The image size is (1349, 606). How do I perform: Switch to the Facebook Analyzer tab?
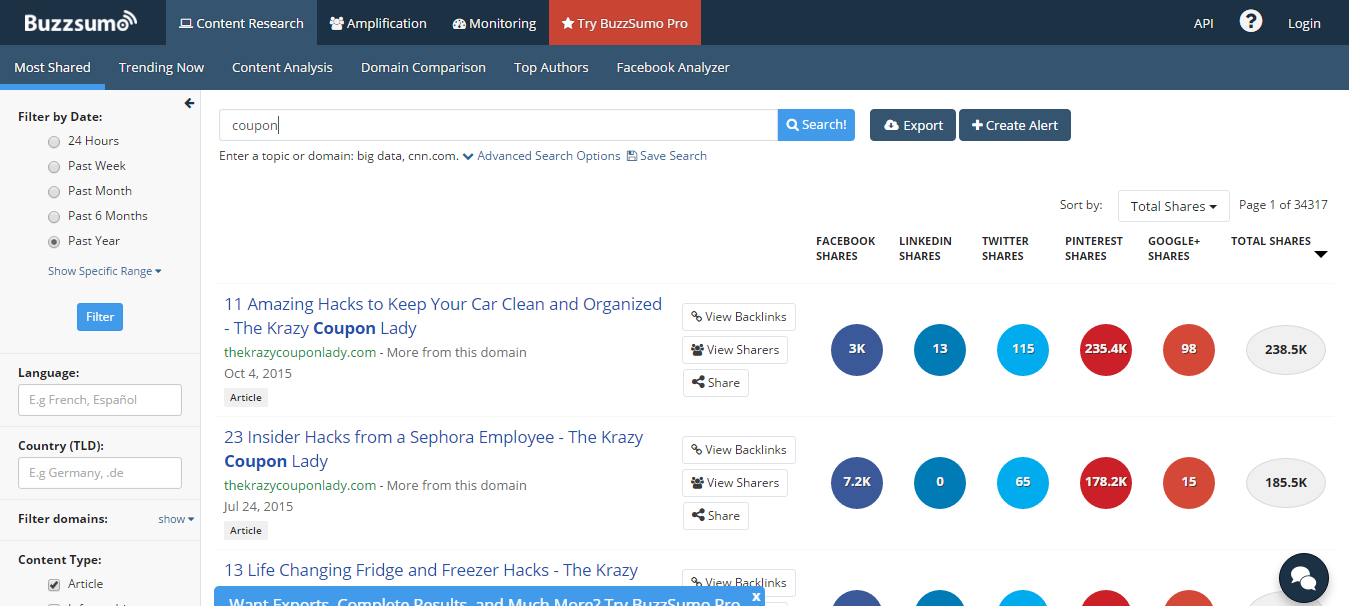673,67
